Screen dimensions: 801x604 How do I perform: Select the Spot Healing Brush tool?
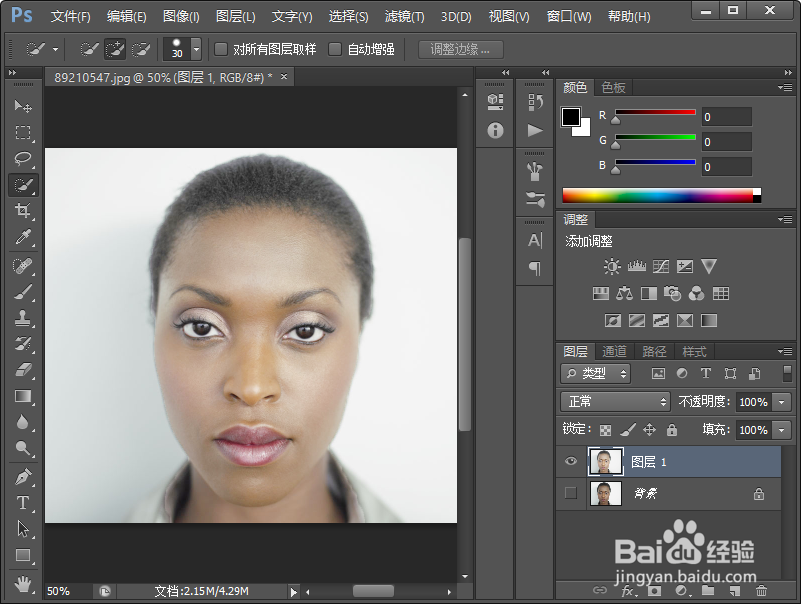(x=22, y=266)
